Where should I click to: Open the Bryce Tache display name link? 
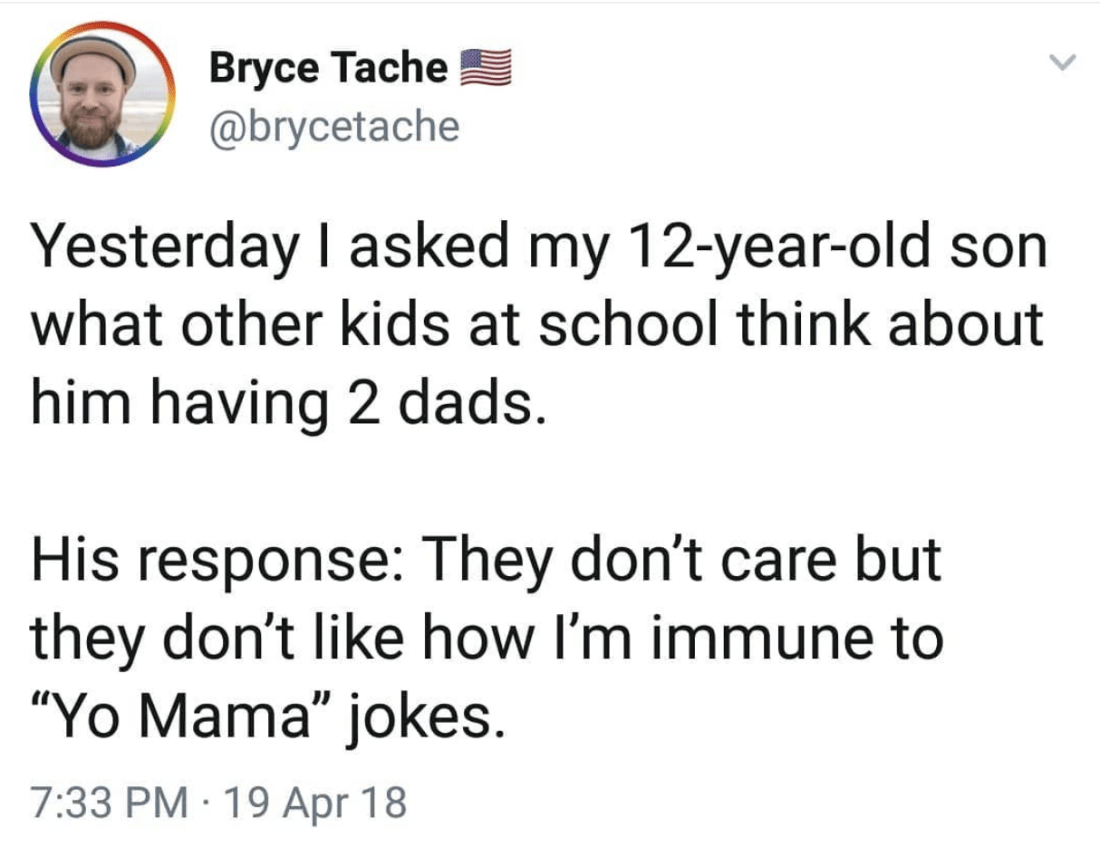328,68
